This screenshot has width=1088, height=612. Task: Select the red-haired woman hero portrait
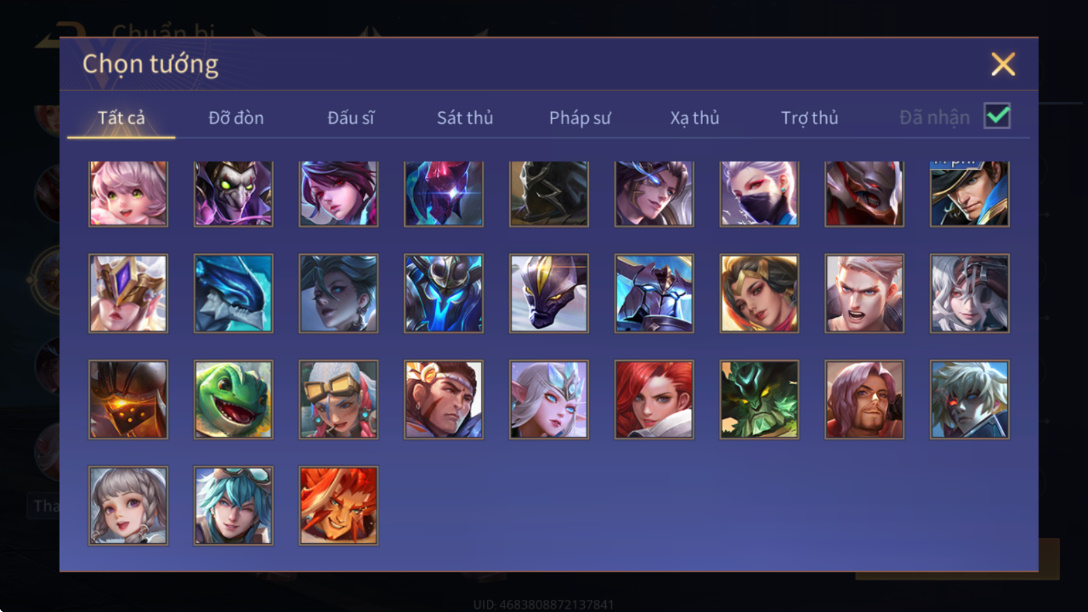pos(654,399)
